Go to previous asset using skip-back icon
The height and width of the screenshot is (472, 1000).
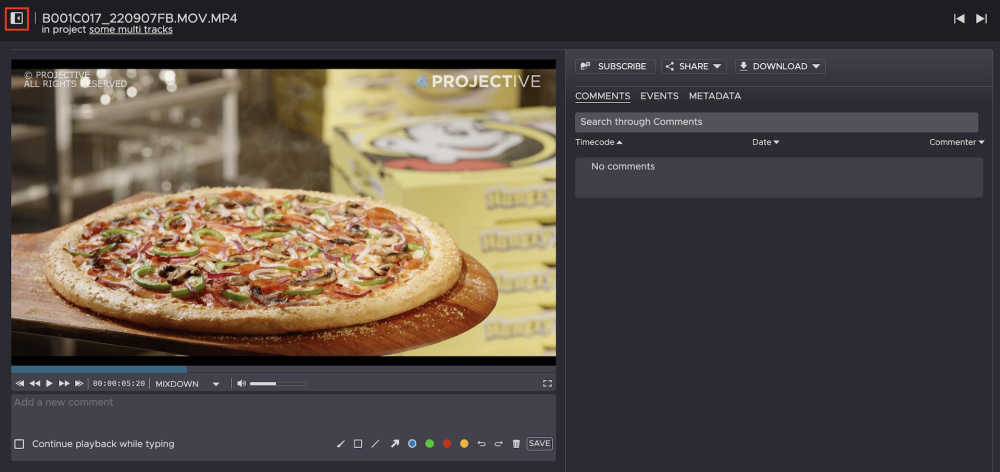959,19
